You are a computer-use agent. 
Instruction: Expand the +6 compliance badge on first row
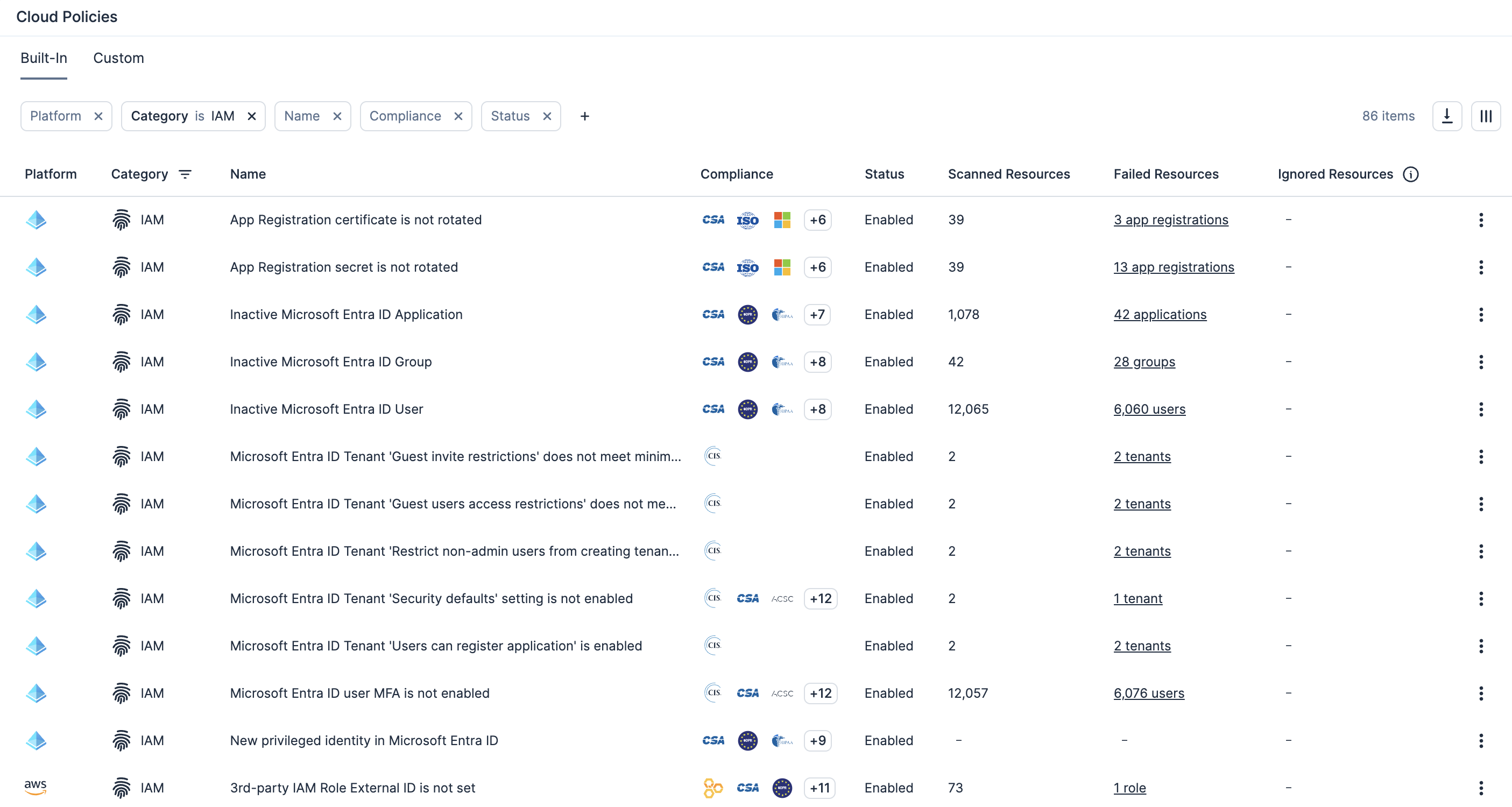click(x=818, y=220)
